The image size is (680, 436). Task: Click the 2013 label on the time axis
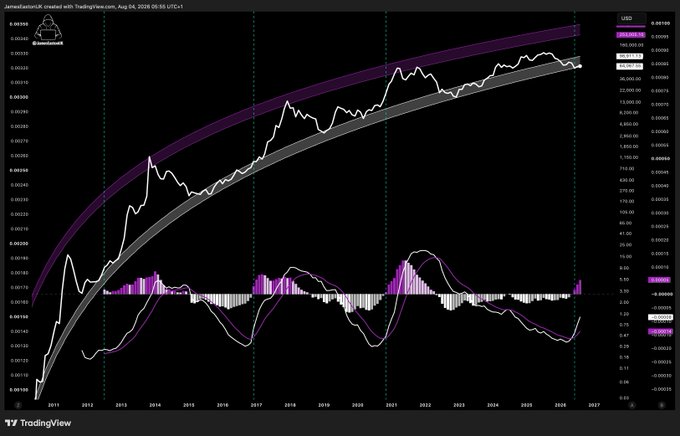coord(121,405)
